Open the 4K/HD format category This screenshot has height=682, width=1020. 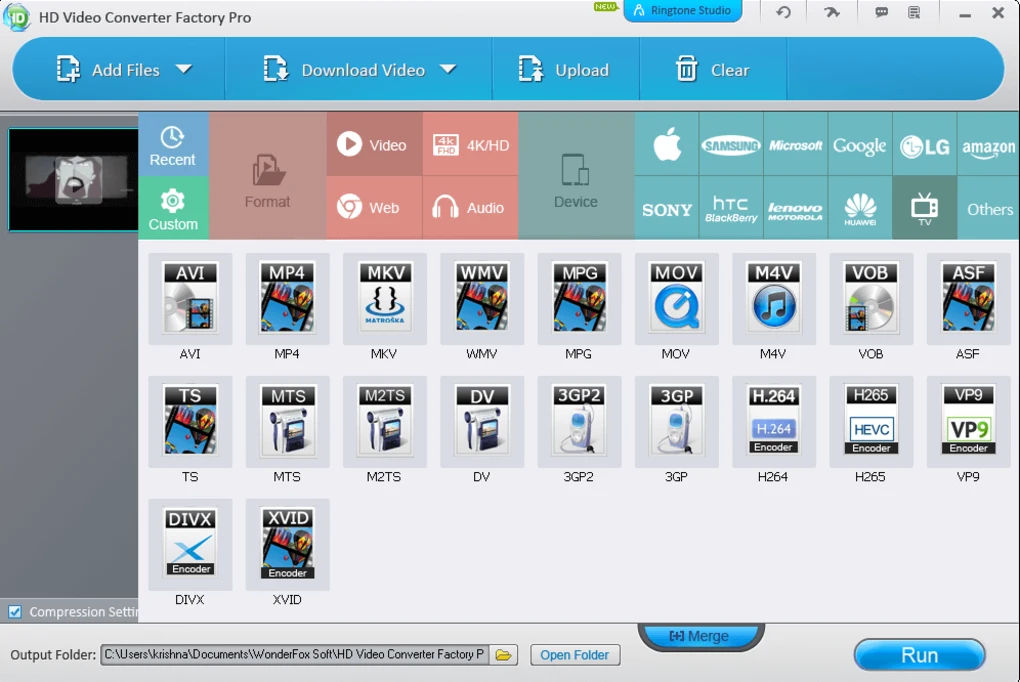(470, 145)
